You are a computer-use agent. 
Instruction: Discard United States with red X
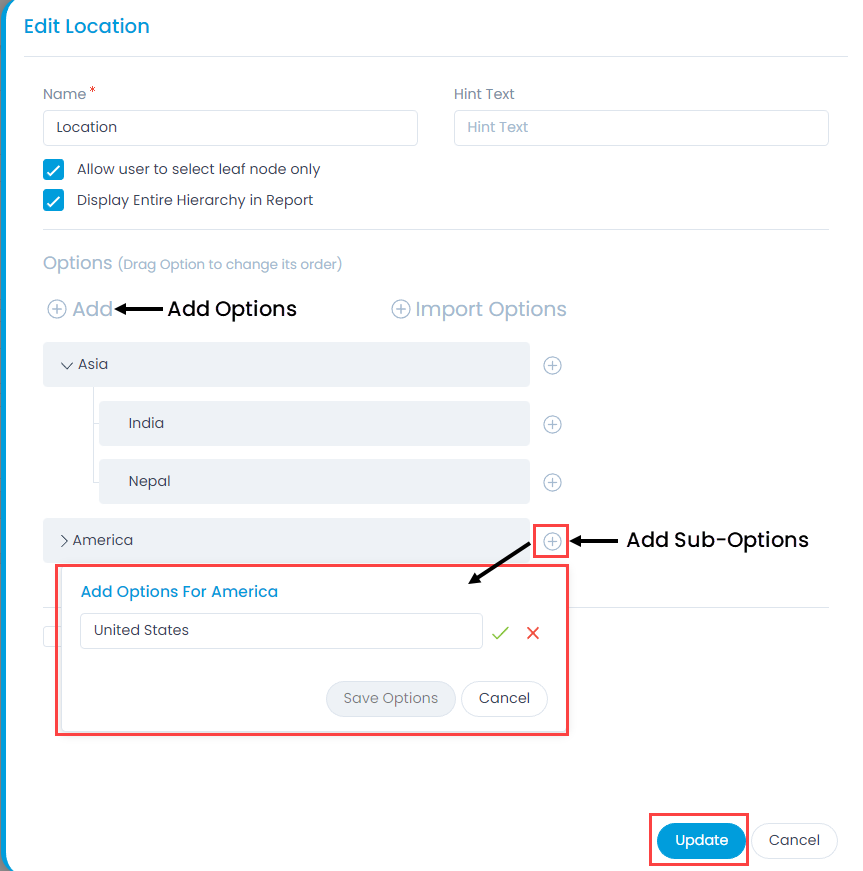[x=533, y=633]
